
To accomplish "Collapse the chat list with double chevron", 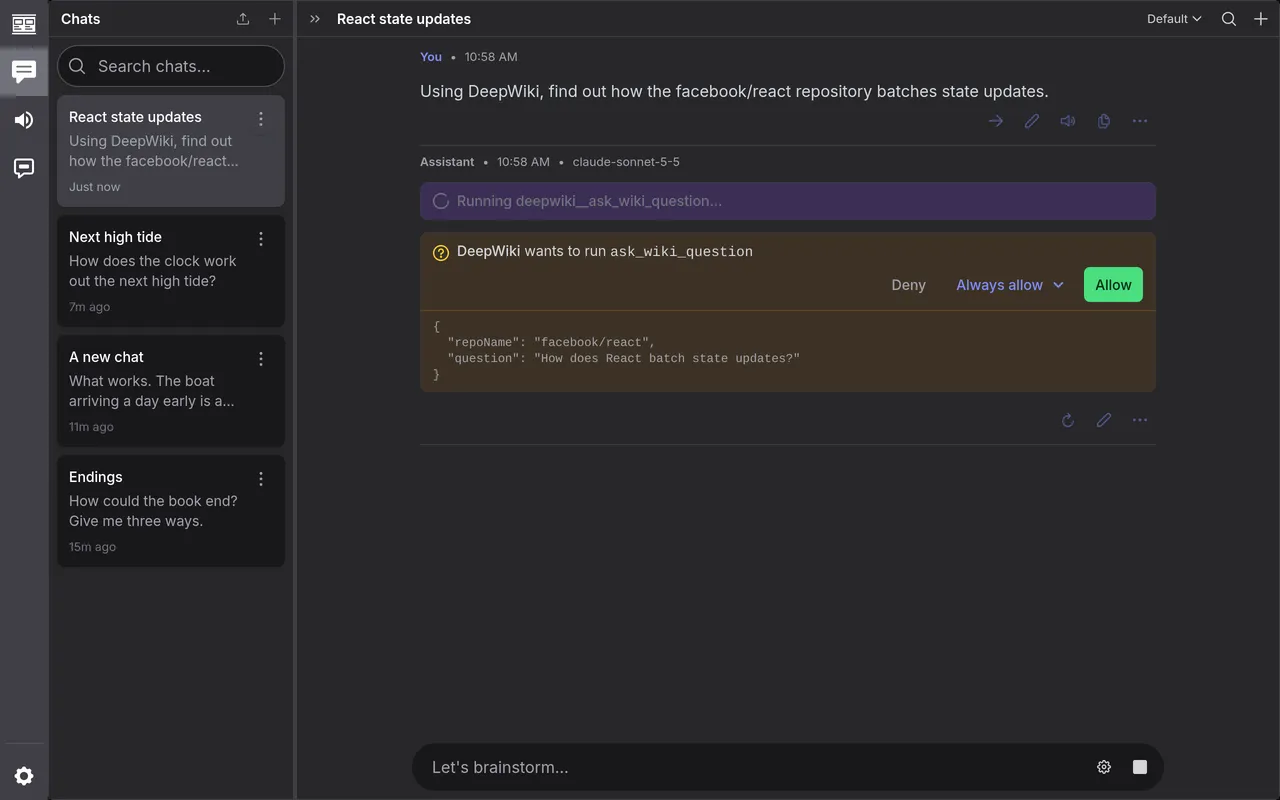I will 315,19.
